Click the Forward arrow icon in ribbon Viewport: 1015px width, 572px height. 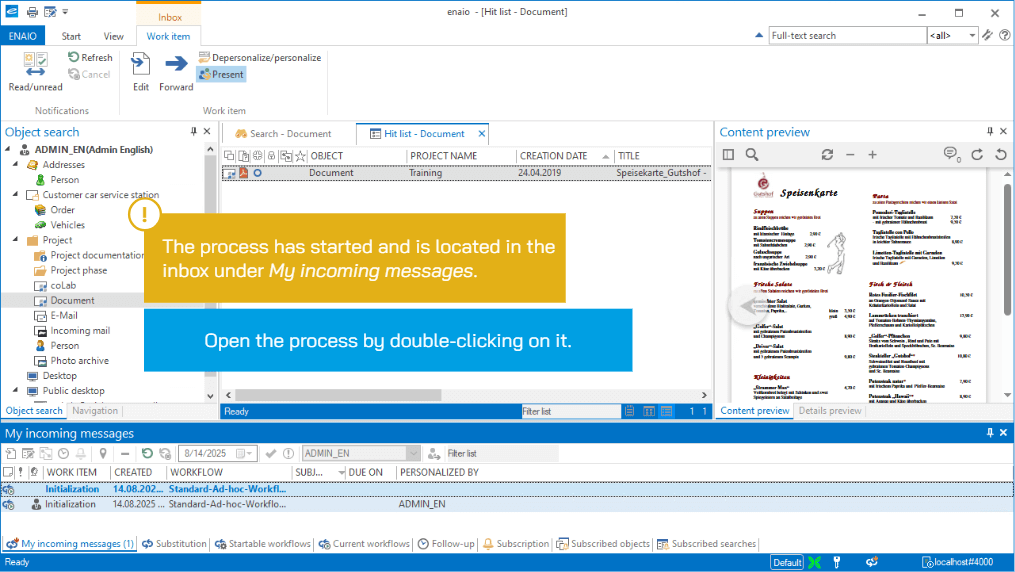[x=176, y=64]
